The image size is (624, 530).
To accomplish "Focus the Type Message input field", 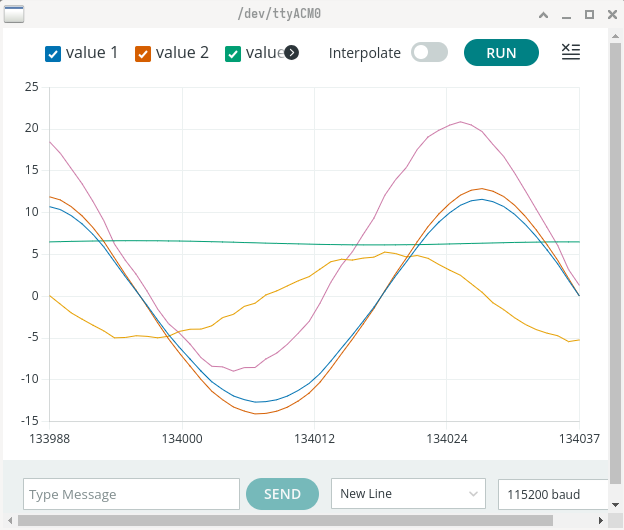I will pyautogui.click(x=131, y=494).
